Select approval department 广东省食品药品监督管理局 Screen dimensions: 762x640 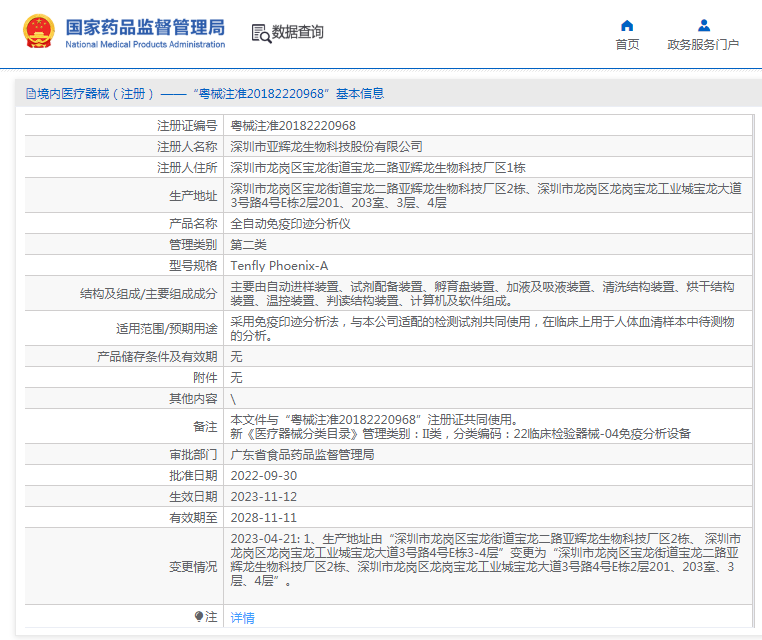302,455
